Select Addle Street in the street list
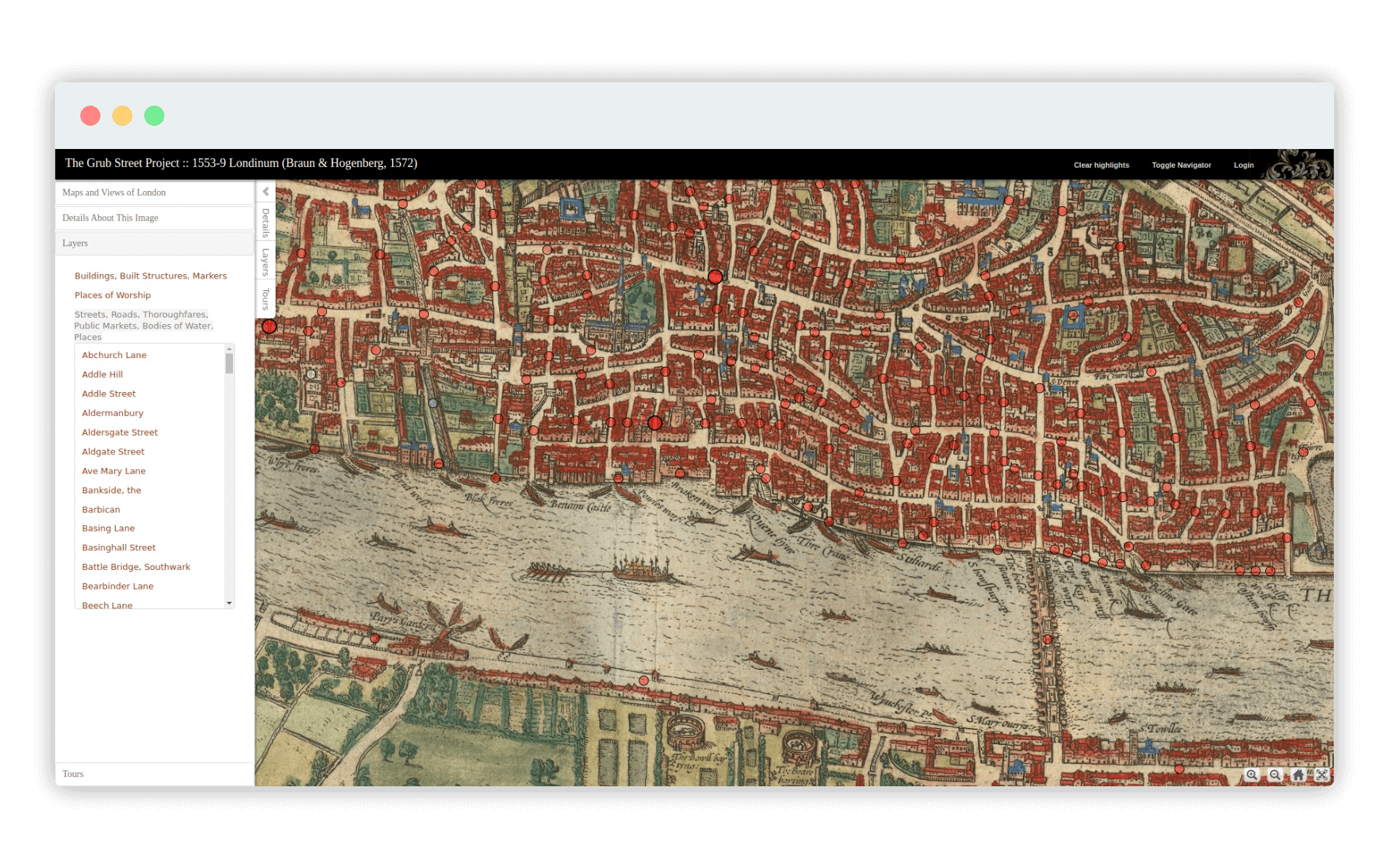 tap(109, 394)
